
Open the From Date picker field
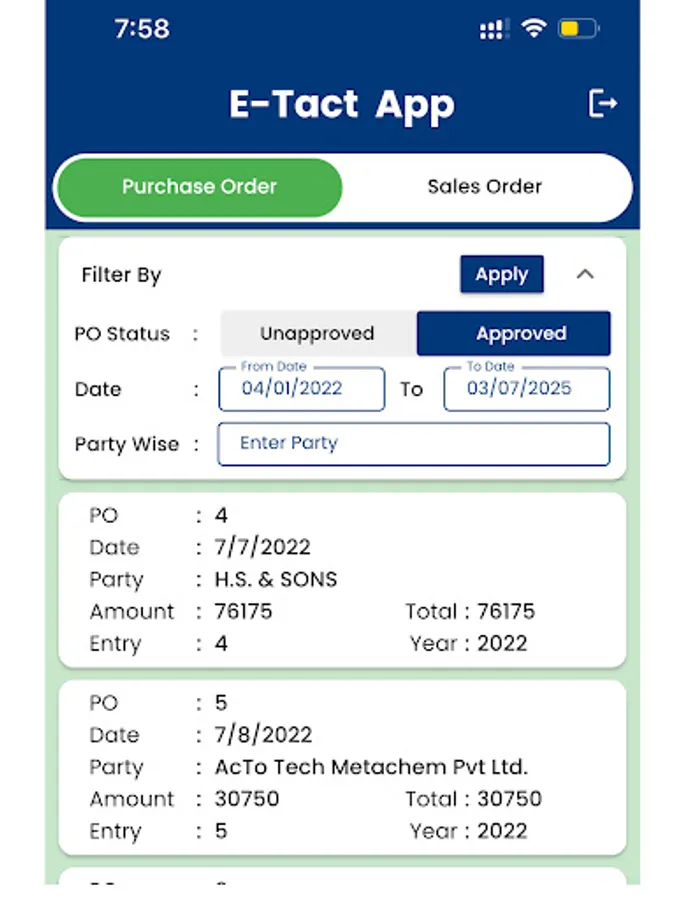[x=301, y=389]
